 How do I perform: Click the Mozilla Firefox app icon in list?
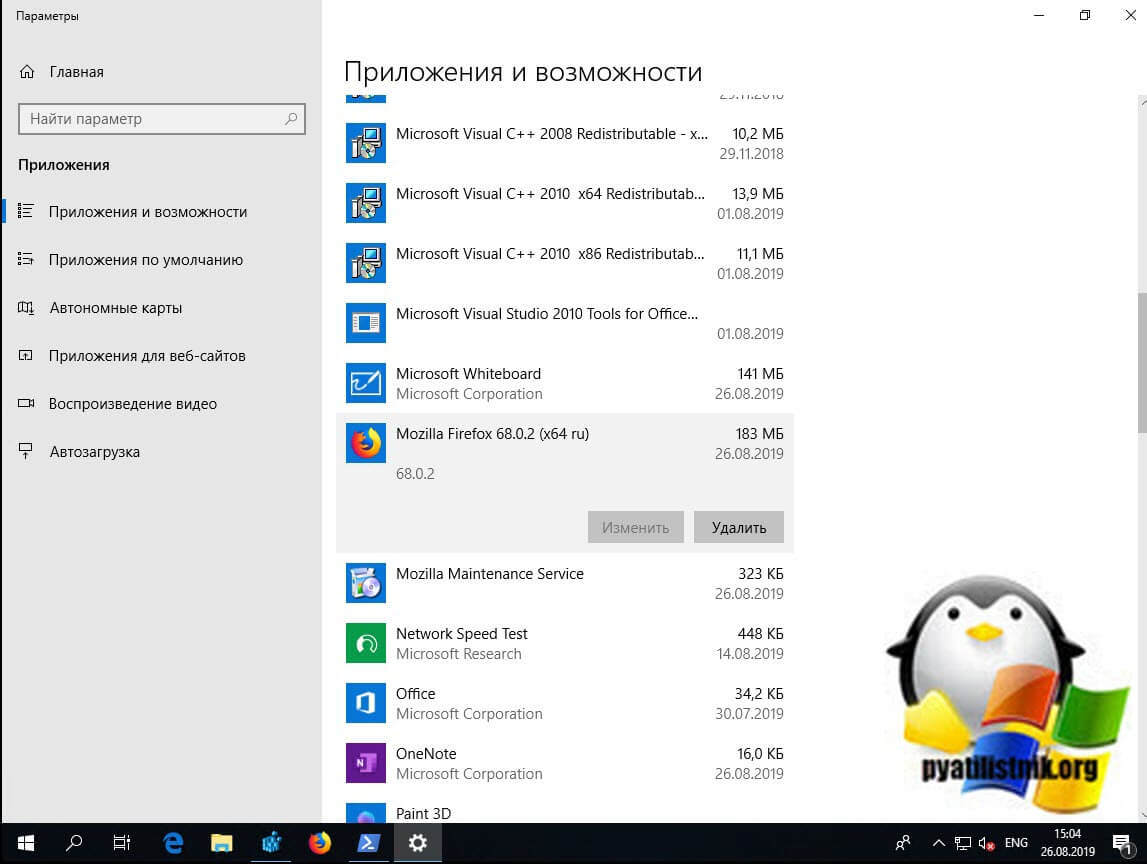tap(366, 443)
